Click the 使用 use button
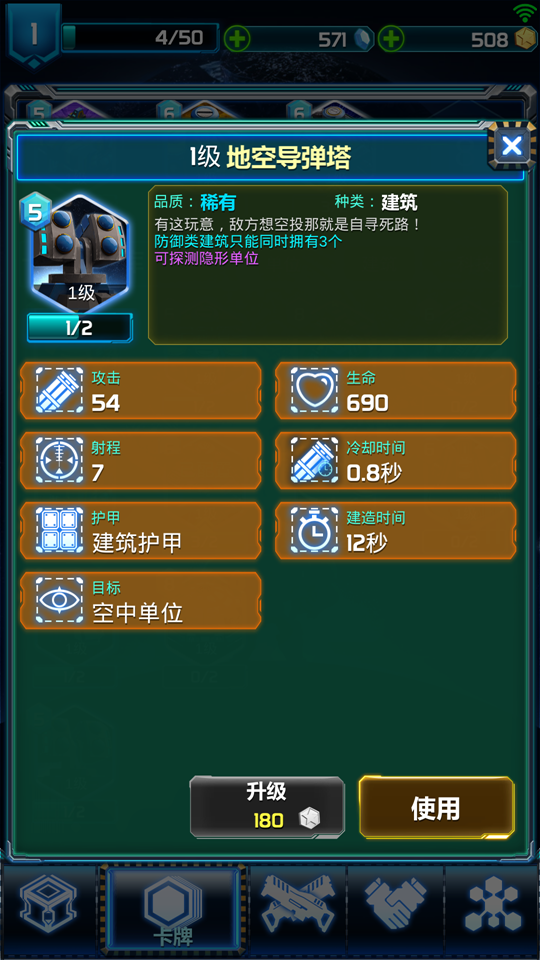The width and height of the screenshot is (540, 960). click(x=436, y=807)
